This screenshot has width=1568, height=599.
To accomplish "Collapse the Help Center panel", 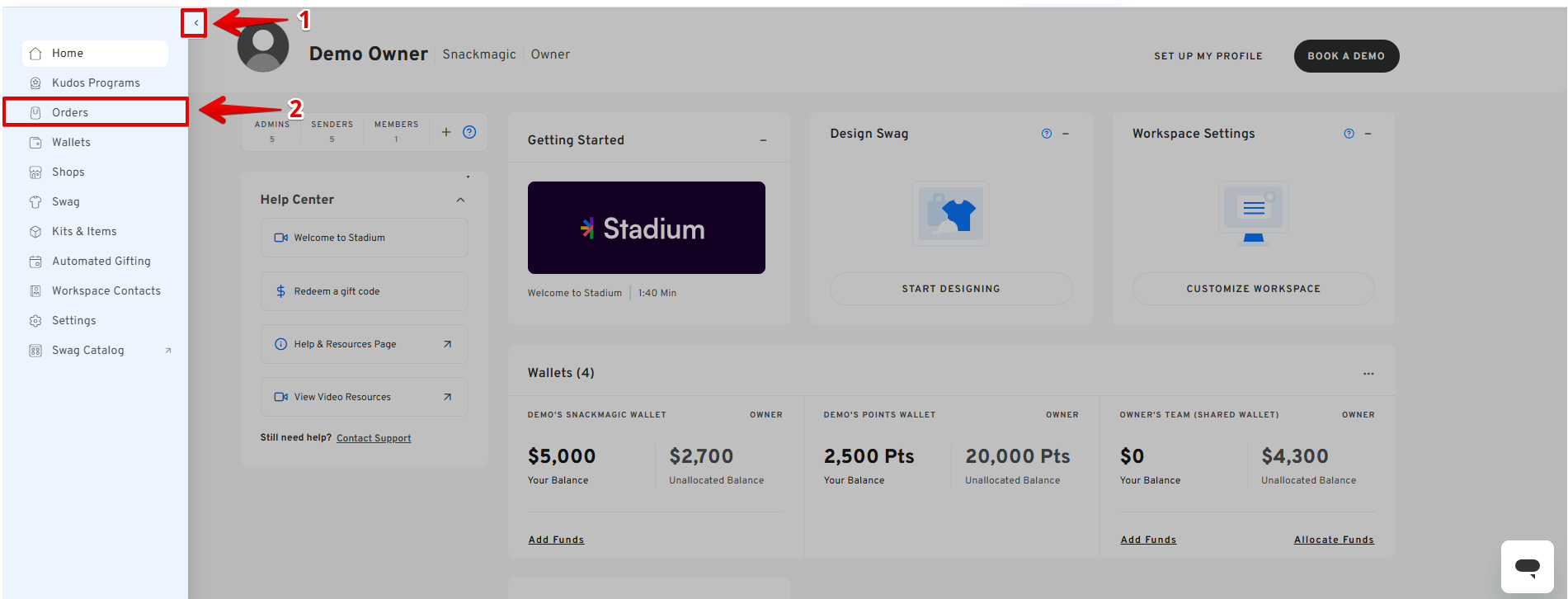I will point(460,200).
